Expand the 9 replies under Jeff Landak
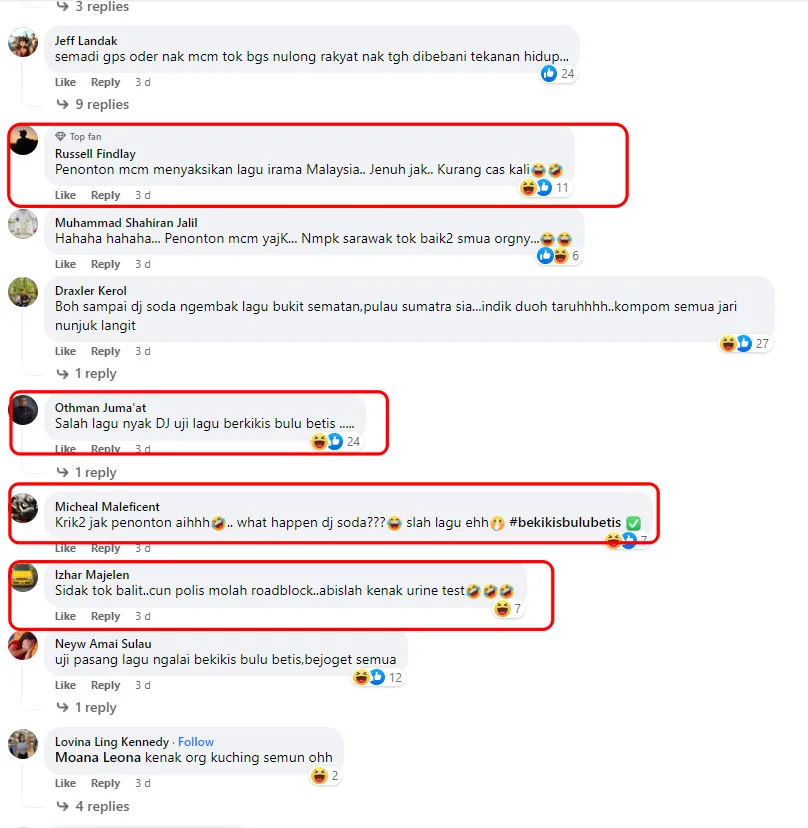Image resolution: width=808 pixels, height=828 pixels. tap(93, 104)
